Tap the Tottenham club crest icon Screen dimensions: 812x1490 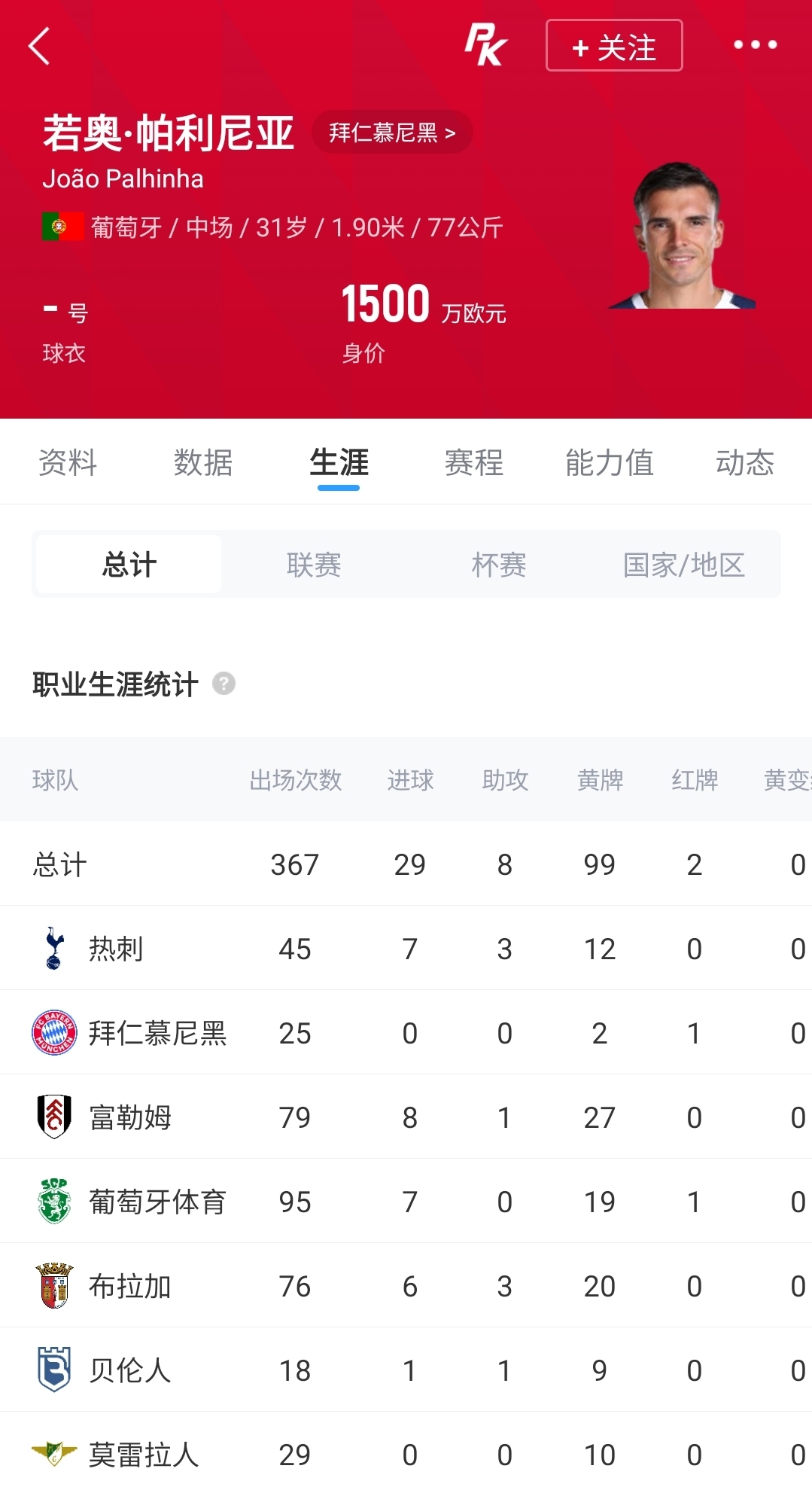(54, 948)
